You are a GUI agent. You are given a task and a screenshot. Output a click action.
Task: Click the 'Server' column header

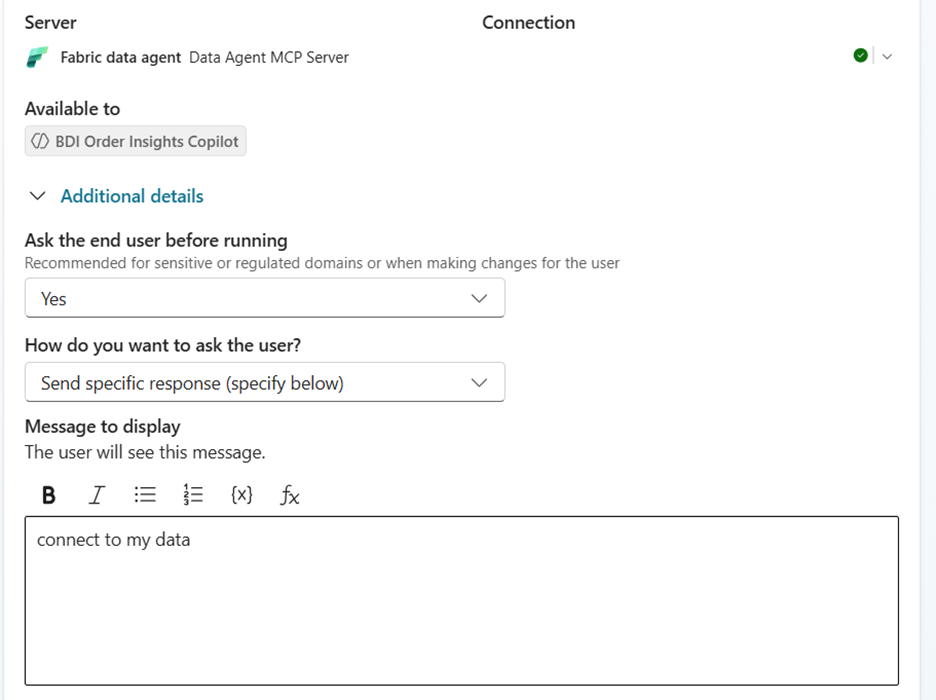50,22
